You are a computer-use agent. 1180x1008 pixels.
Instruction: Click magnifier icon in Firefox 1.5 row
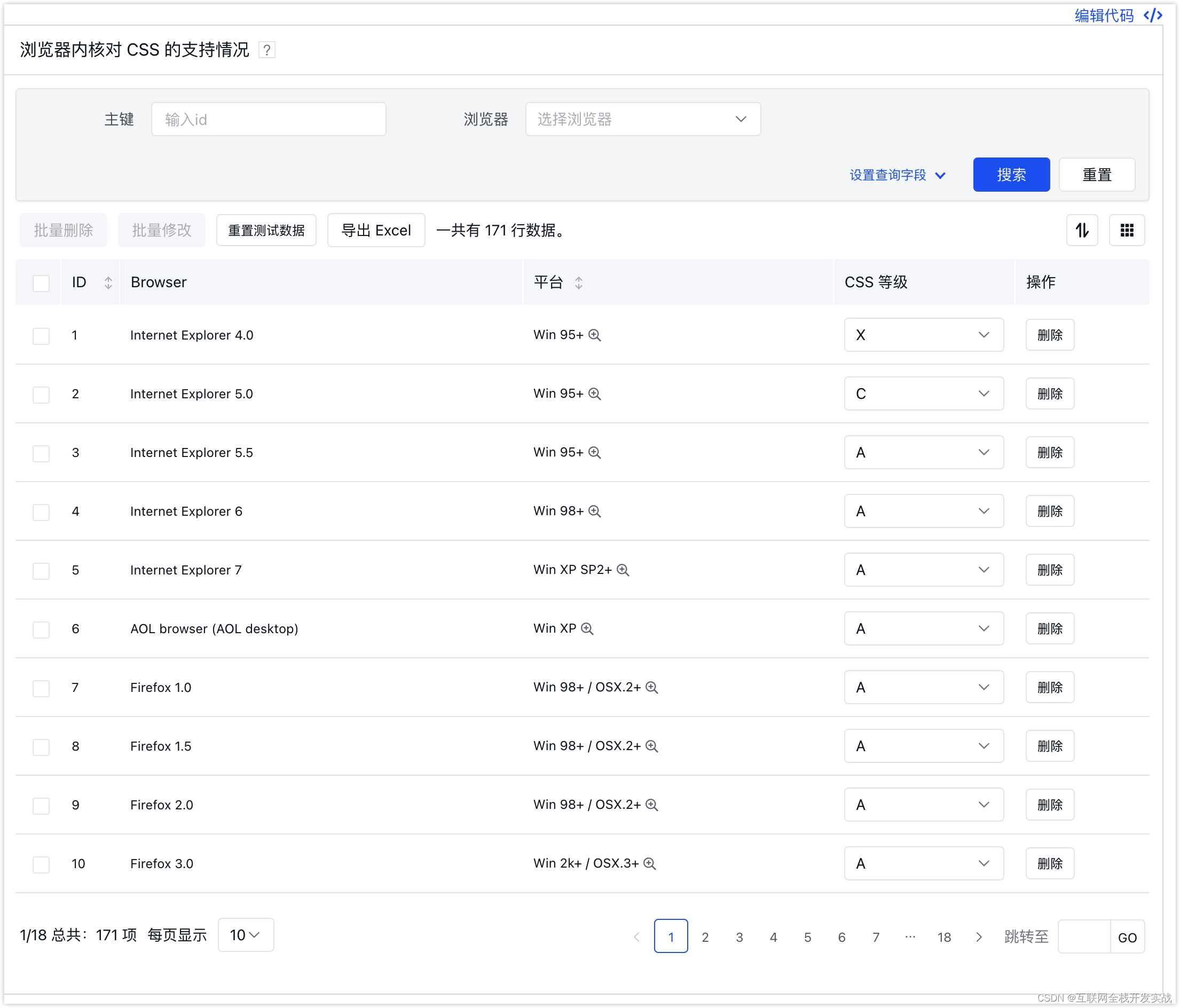(x=652, y=746)
